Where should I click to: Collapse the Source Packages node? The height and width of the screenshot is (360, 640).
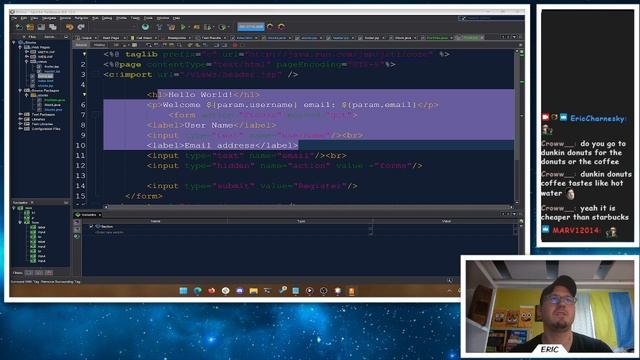(20, 91)
